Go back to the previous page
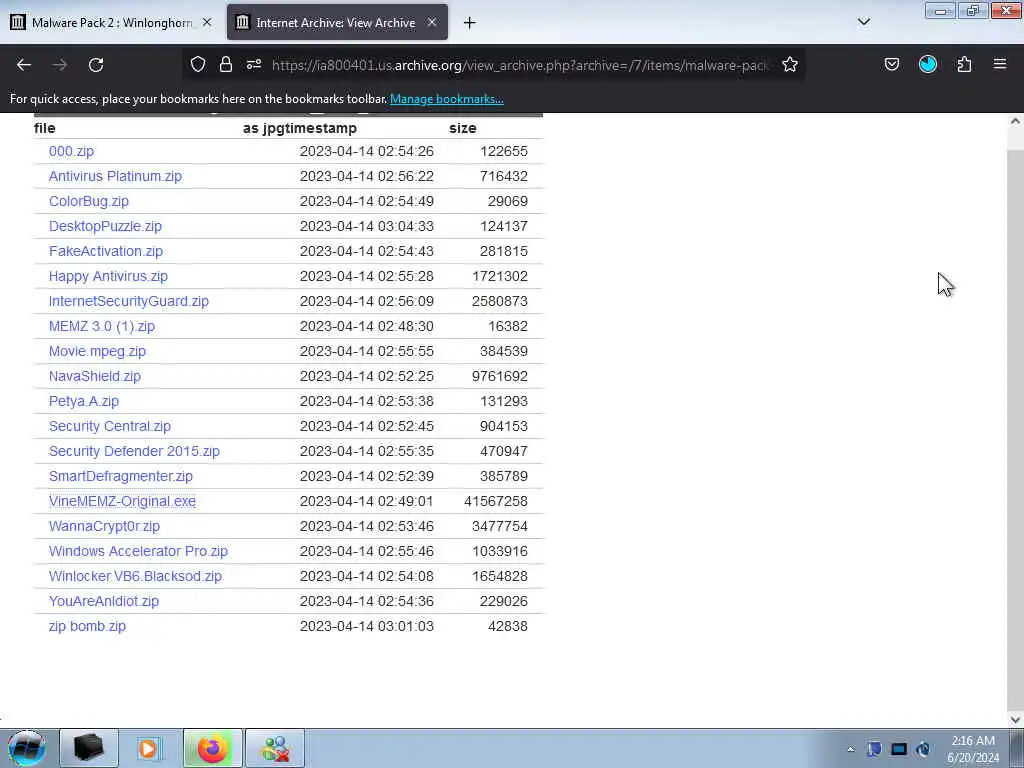Image resolution: width=1024 pixels, height=768 pixels. pyautogui.click(x=24, y=65)
